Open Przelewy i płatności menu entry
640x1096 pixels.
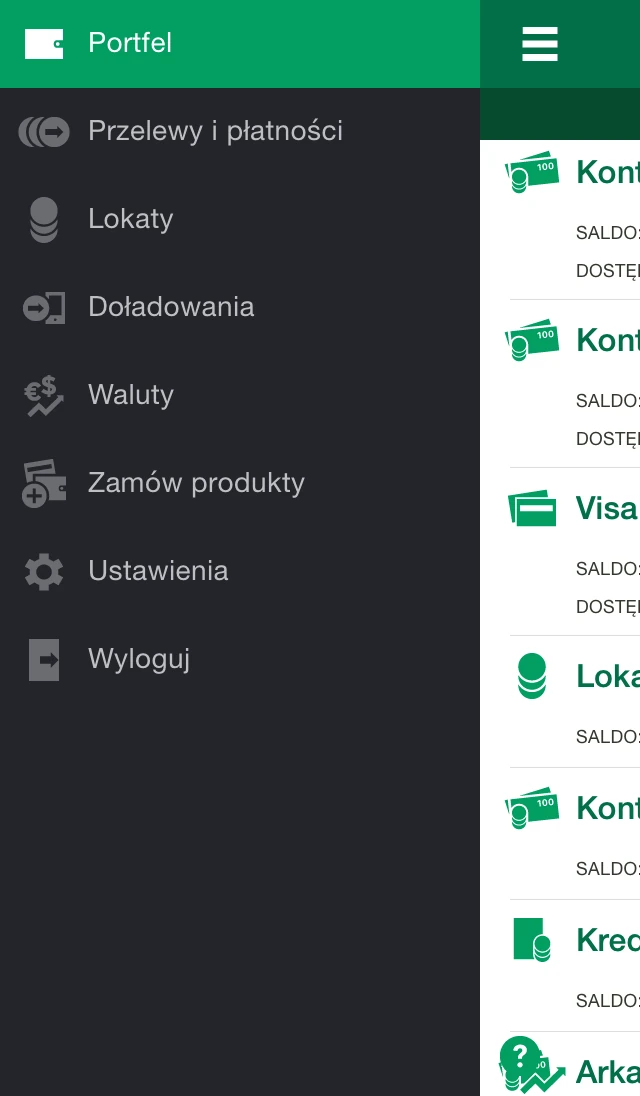[240, 131]
